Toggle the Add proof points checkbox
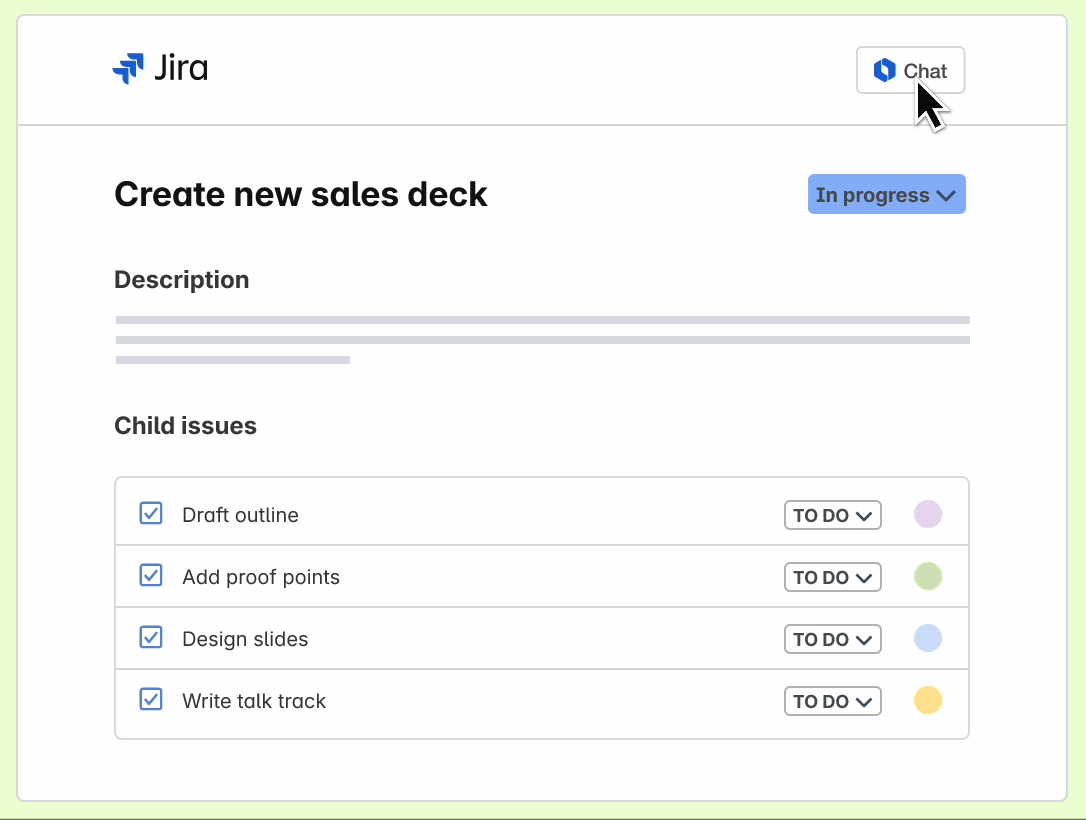The width and height of the screenshot is (1086, 820). pos(151,576)
